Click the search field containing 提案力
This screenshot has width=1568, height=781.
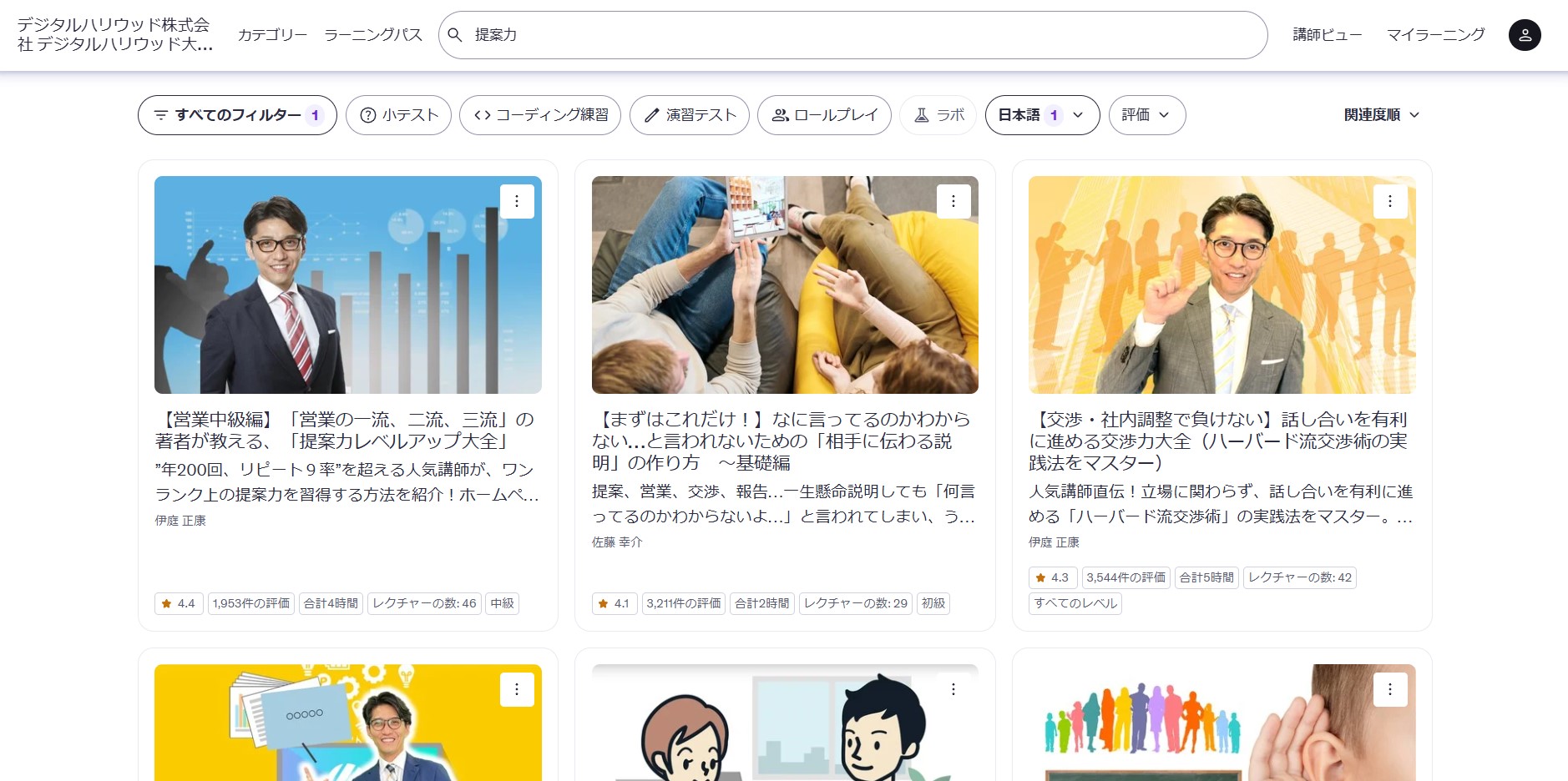pos(860,35)
